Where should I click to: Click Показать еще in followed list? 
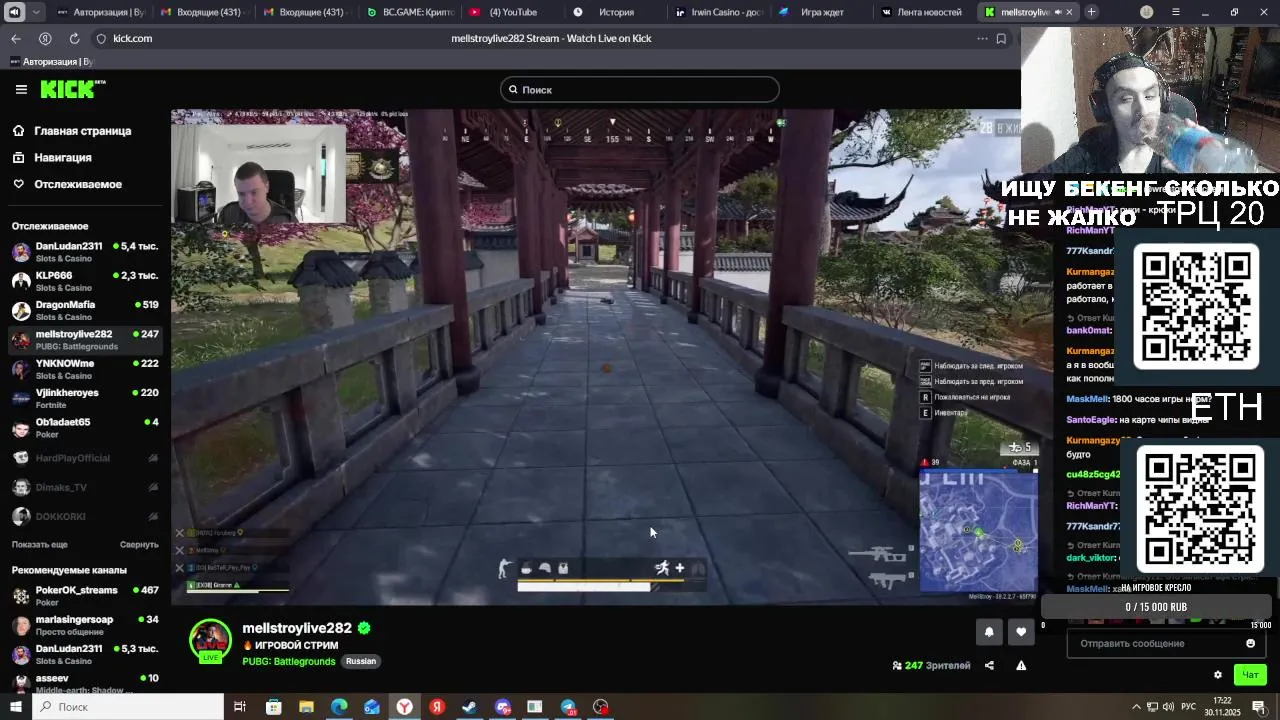click(x=40, y=544)
